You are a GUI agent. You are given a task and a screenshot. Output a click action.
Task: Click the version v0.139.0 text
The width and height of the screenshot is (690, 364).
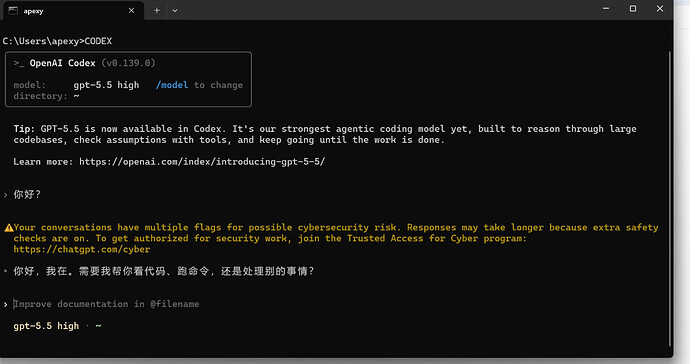(x=128, y=63)
